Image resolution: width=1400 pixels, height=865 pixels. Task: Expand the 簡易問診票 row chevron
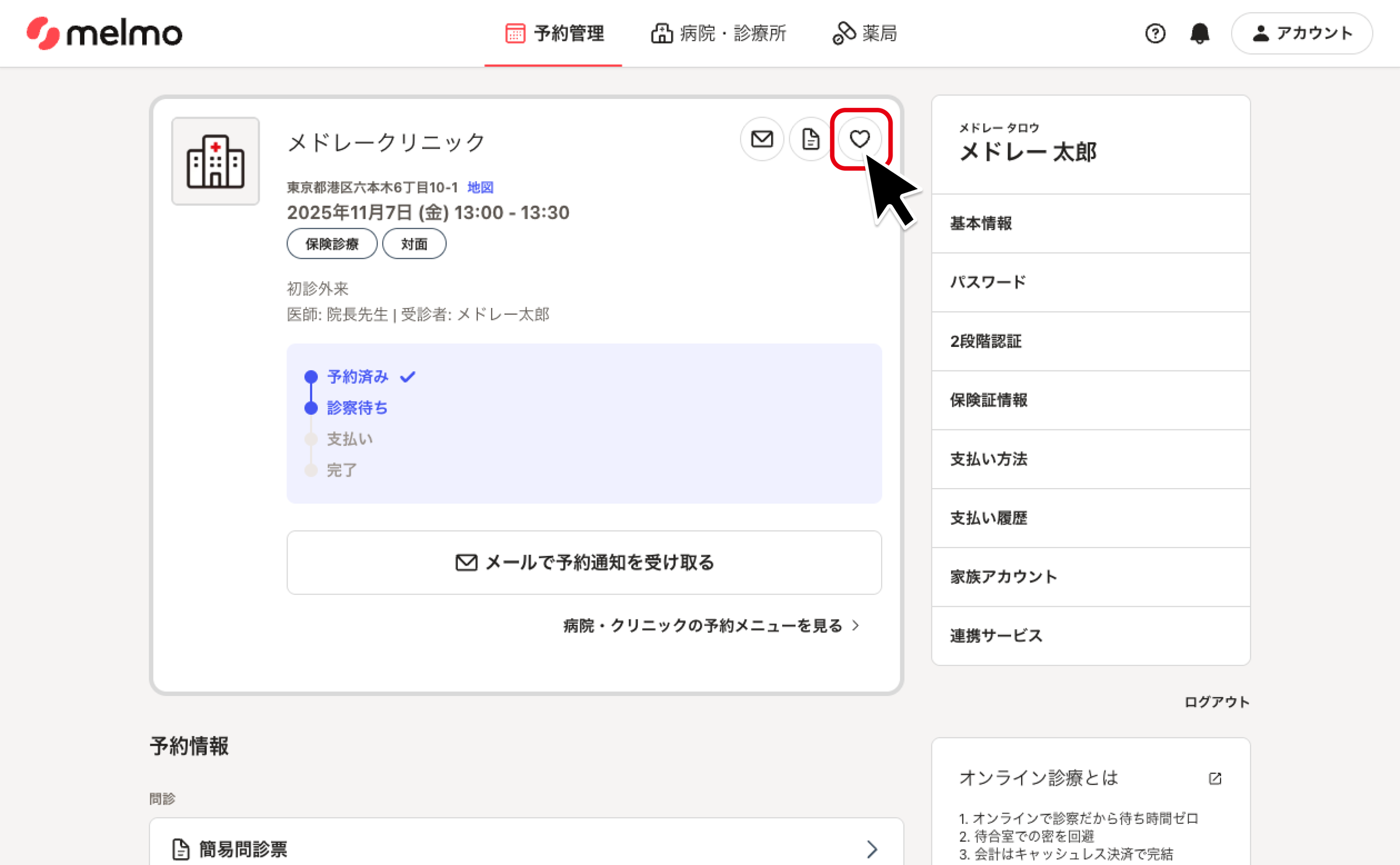pyautogui.click(x=872, y=849)
